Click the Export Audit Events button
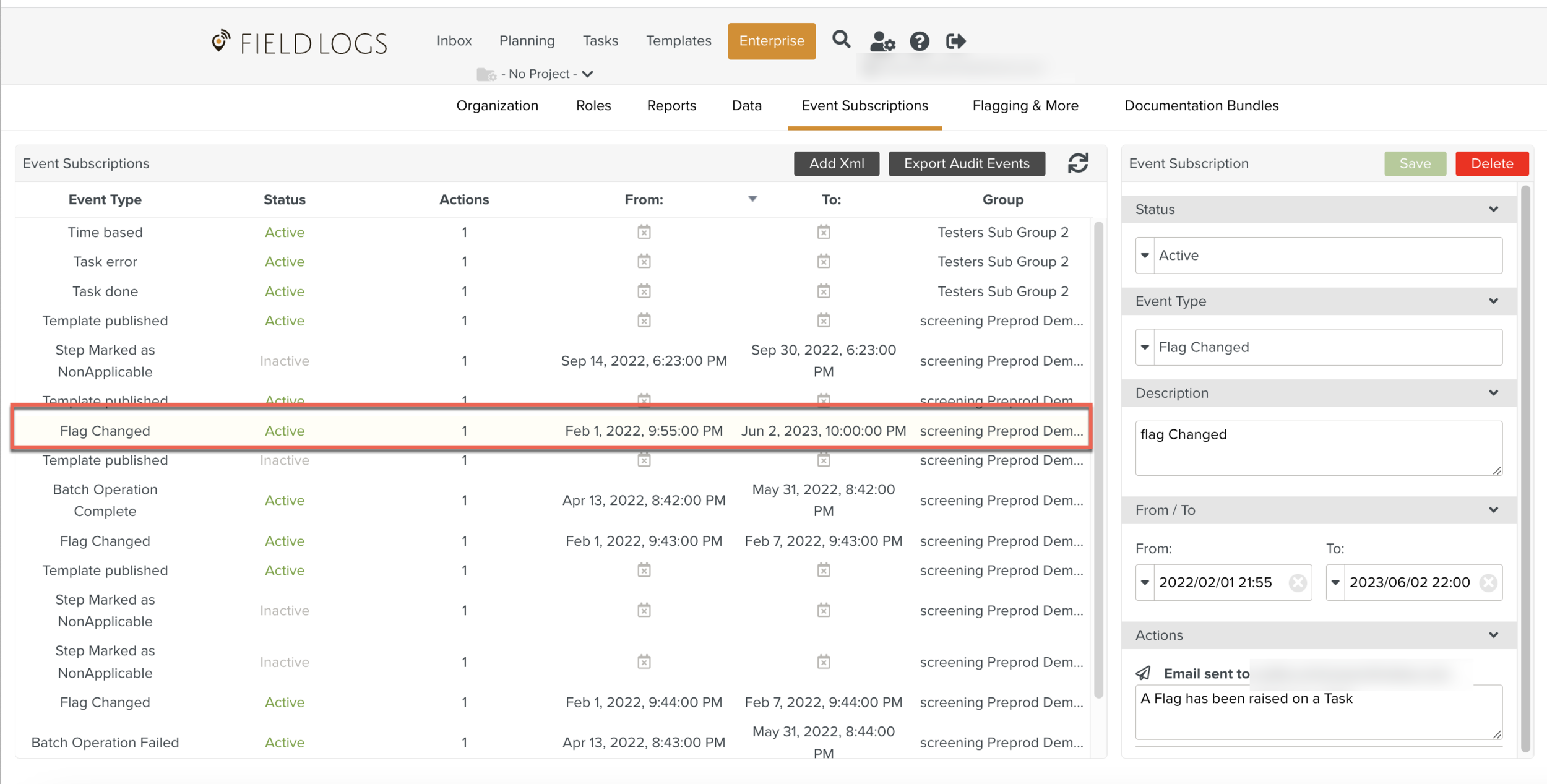The width and height of the screenshot is (1547, 784). point(967,163)
